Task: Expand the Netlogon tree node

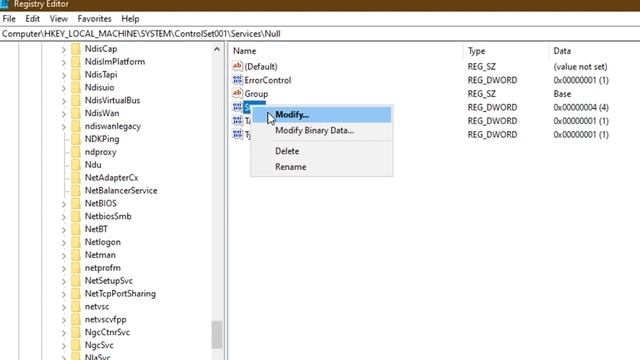Action: pos(64,243)
